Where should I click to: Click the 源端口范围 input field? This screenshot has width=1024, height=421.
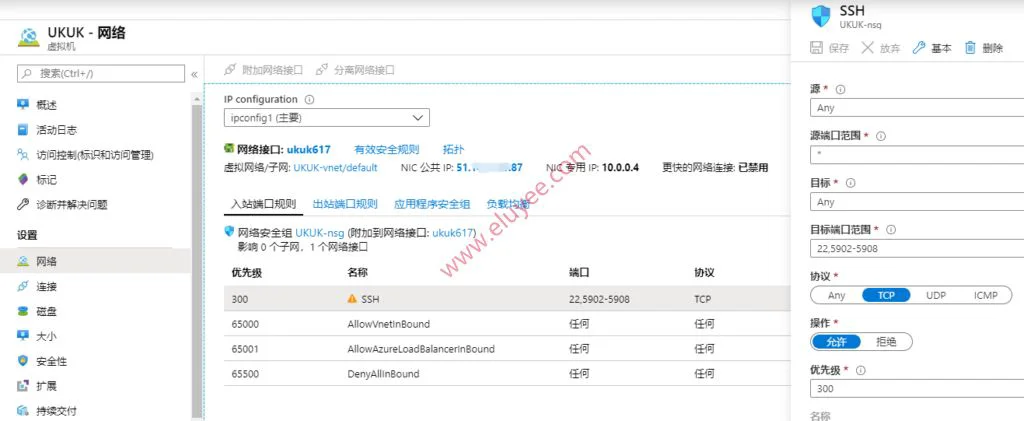click(916, 155)
